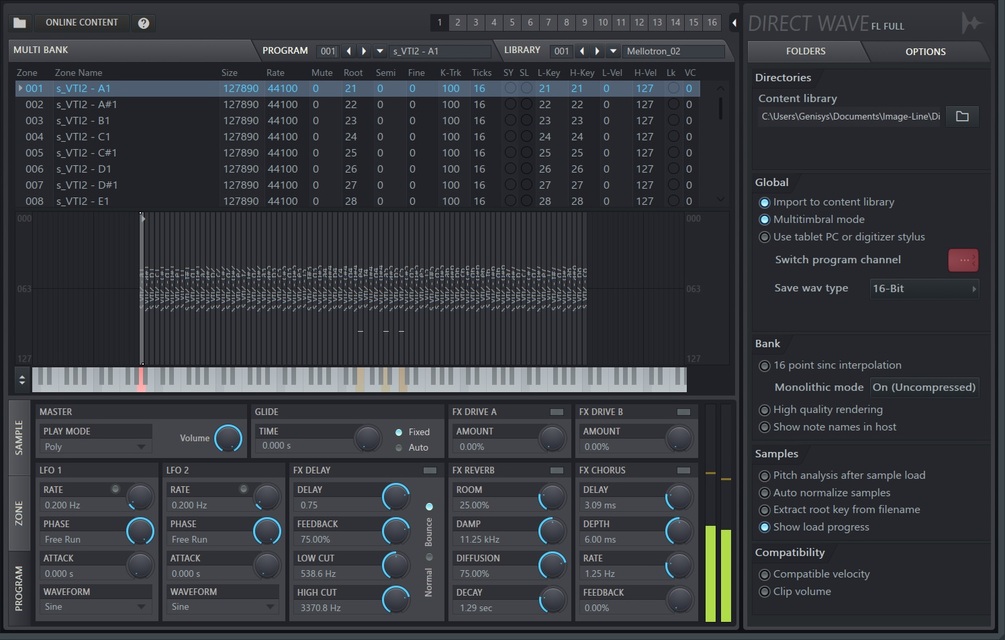Click the Direct Wave logo icon
This screenshot has width=1005, height=640.
(972, 23)
